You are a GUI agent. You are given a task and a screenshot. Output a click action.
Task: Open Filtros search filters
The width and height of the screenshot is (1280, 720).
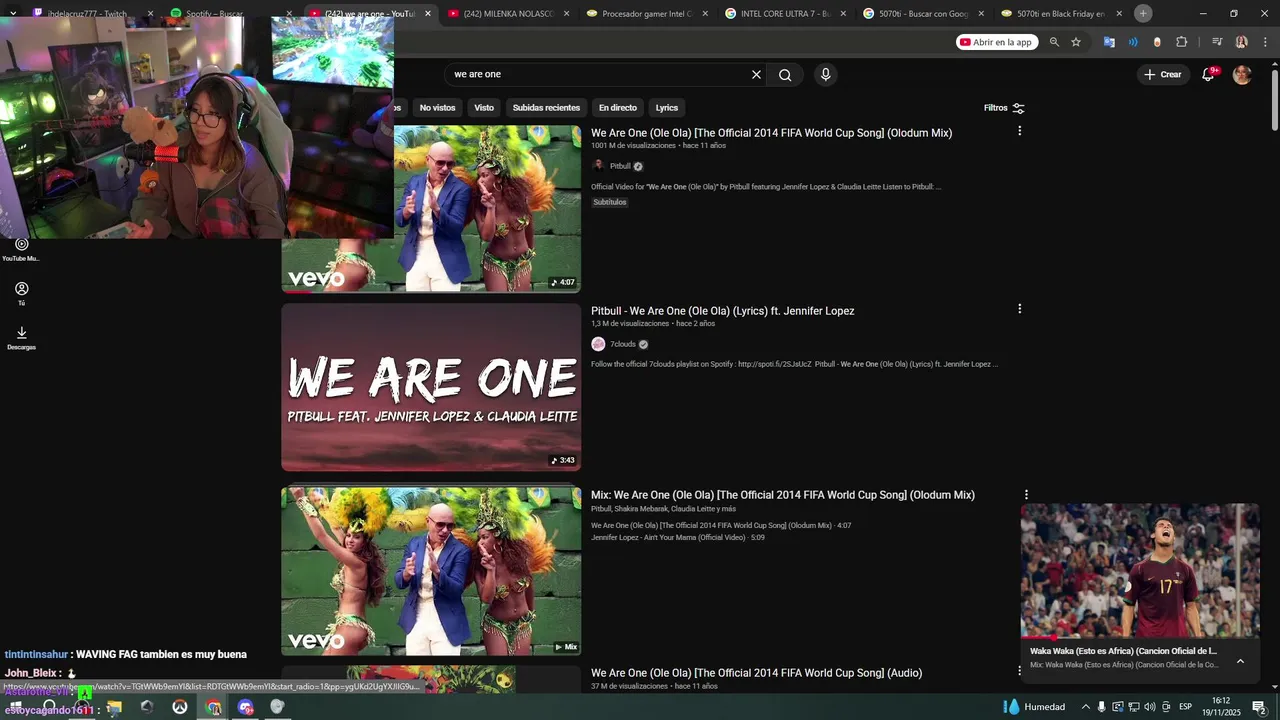1004,108
